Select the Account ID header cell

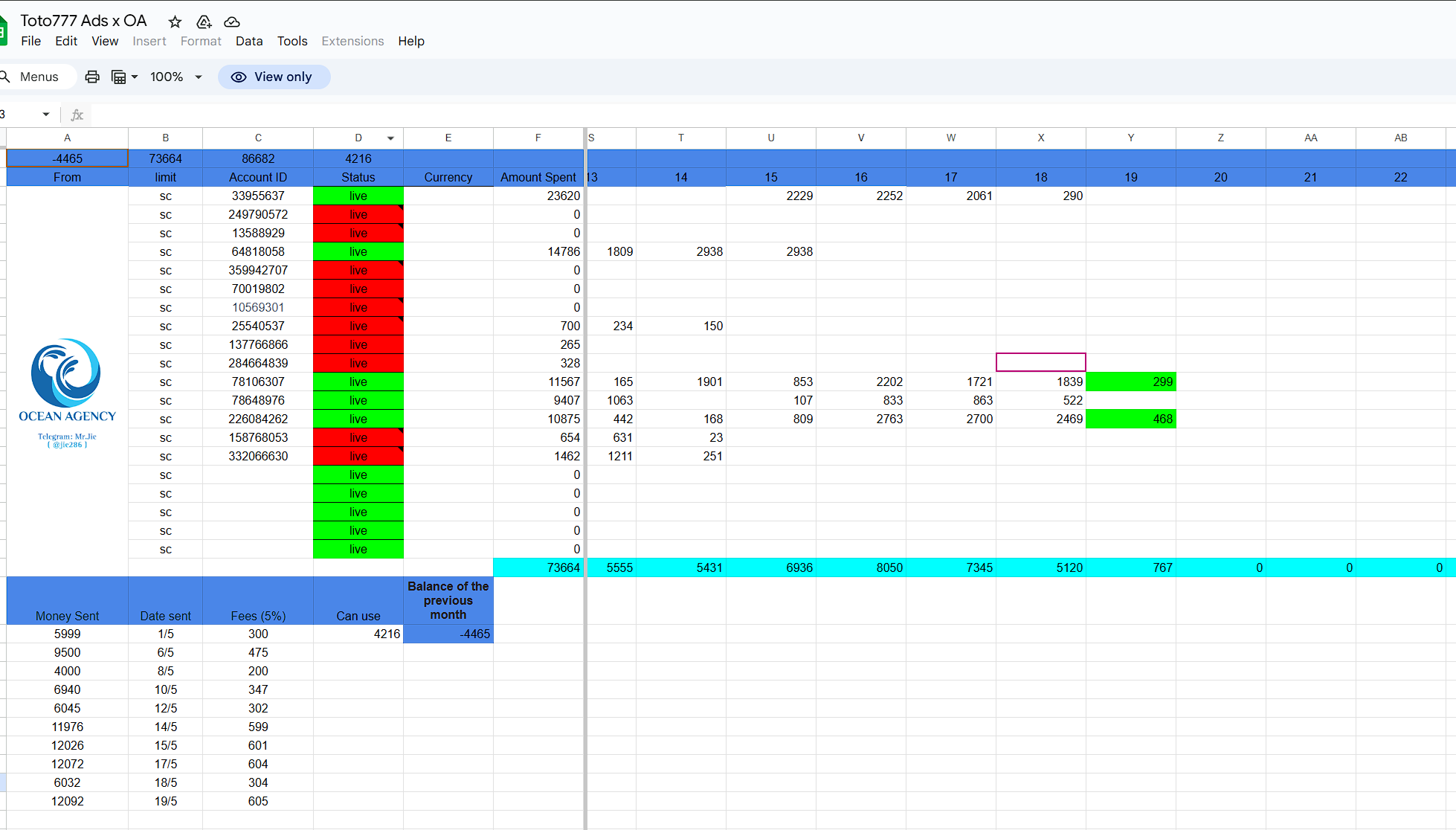[257, 177]
